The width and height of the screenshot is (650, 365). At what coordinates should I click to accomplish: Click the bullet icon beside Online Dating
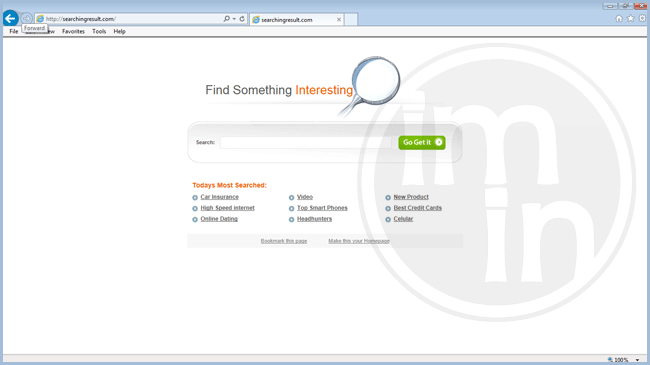point(195,219)
